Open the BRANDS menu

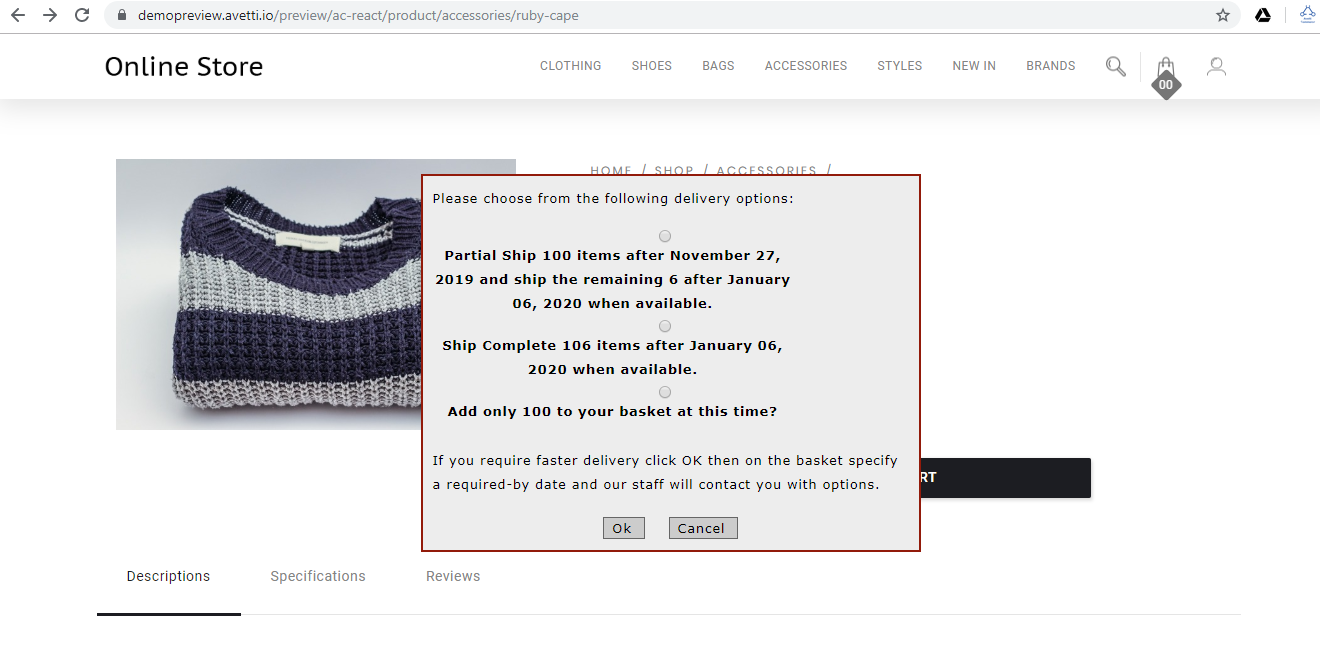1051,66
